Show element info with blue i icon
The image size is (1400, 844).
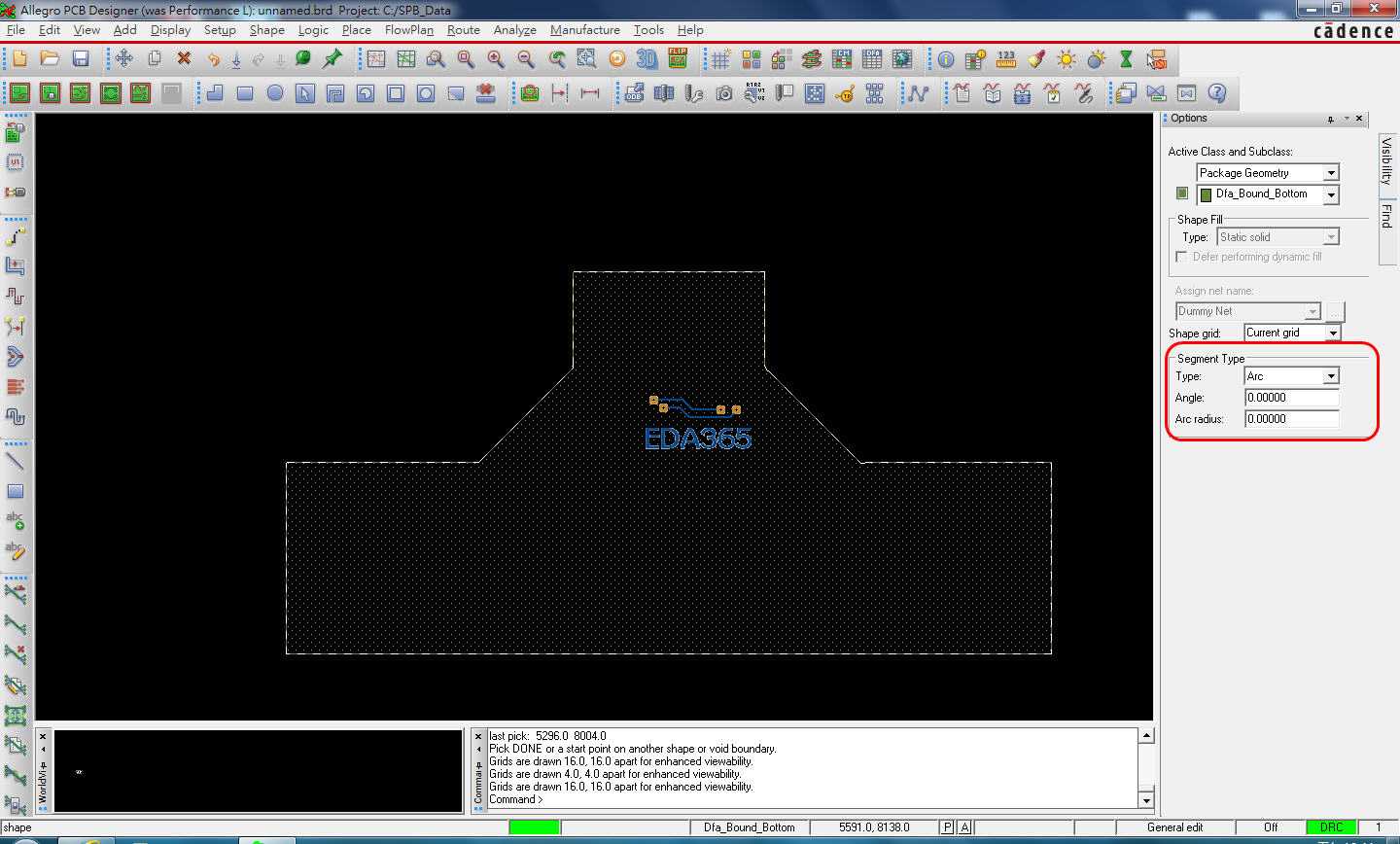pyautogui.click(x=945, y=59)
